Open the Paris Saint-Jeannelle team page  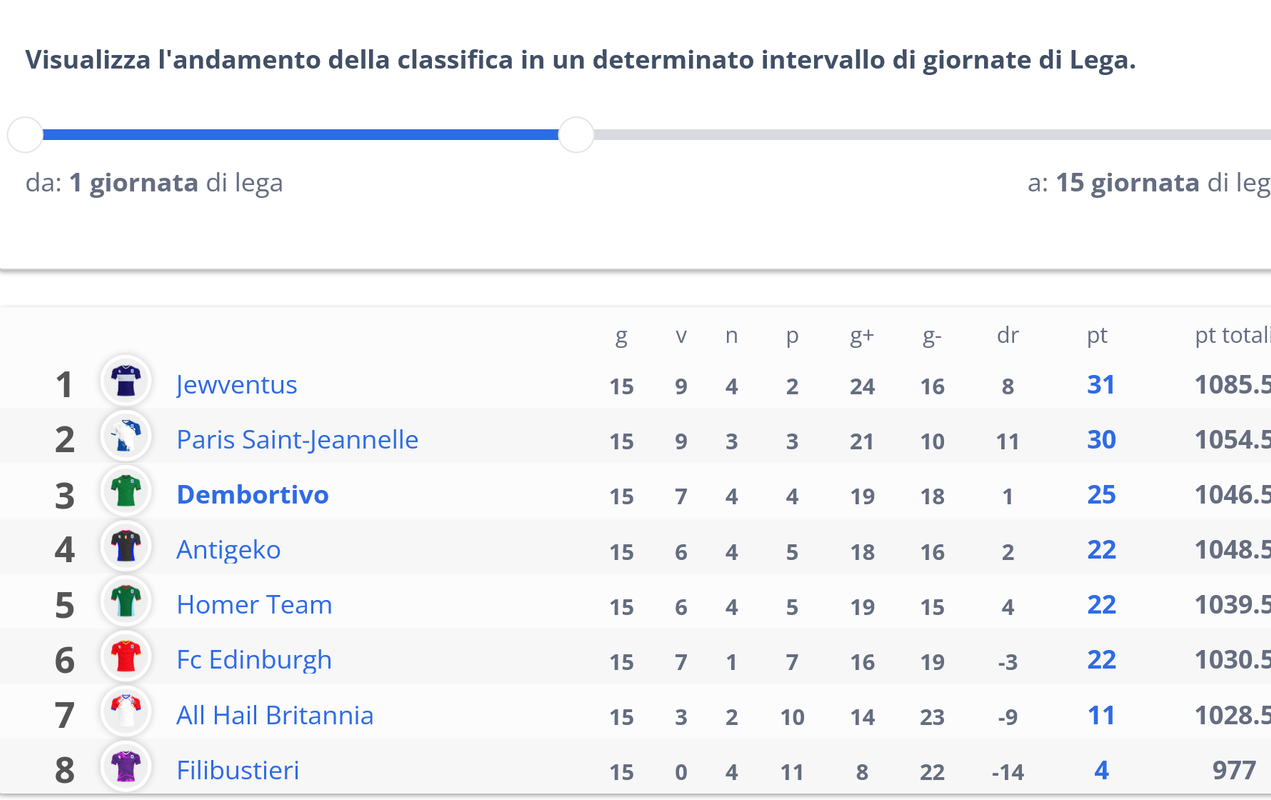tap(297, 440)
